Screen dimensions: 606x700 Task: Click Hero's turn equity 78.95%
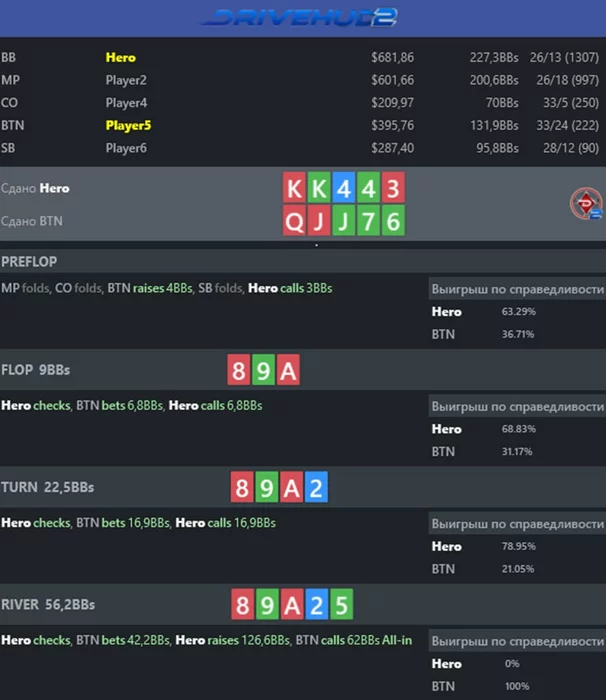[518, 546]
